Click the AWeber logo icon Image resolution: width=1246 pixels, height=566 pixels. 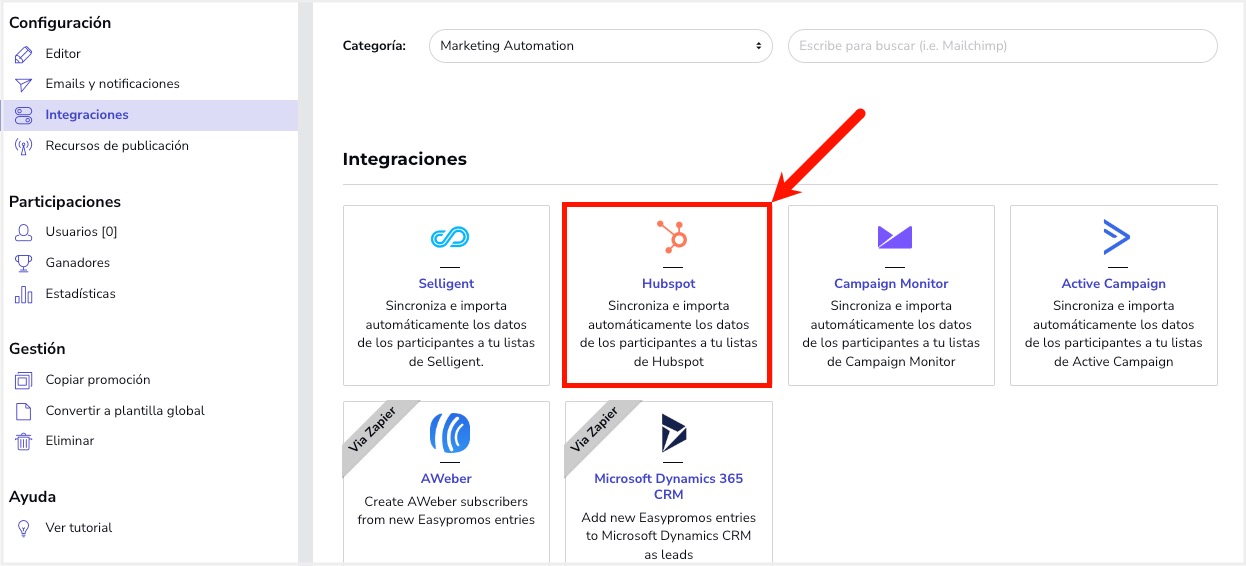pyautogui.click(x=449, y=433)
